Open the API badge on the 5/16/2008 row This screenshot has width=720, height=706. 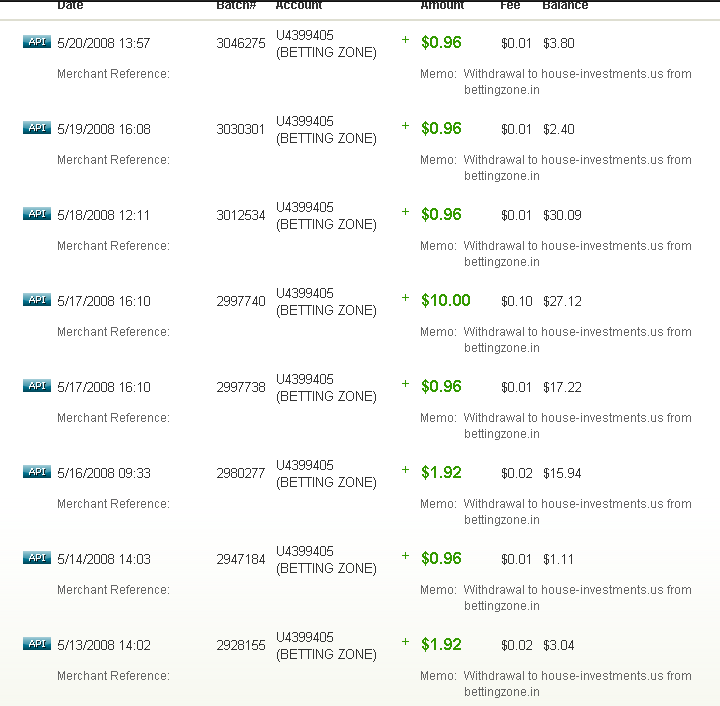pos(36,471)
